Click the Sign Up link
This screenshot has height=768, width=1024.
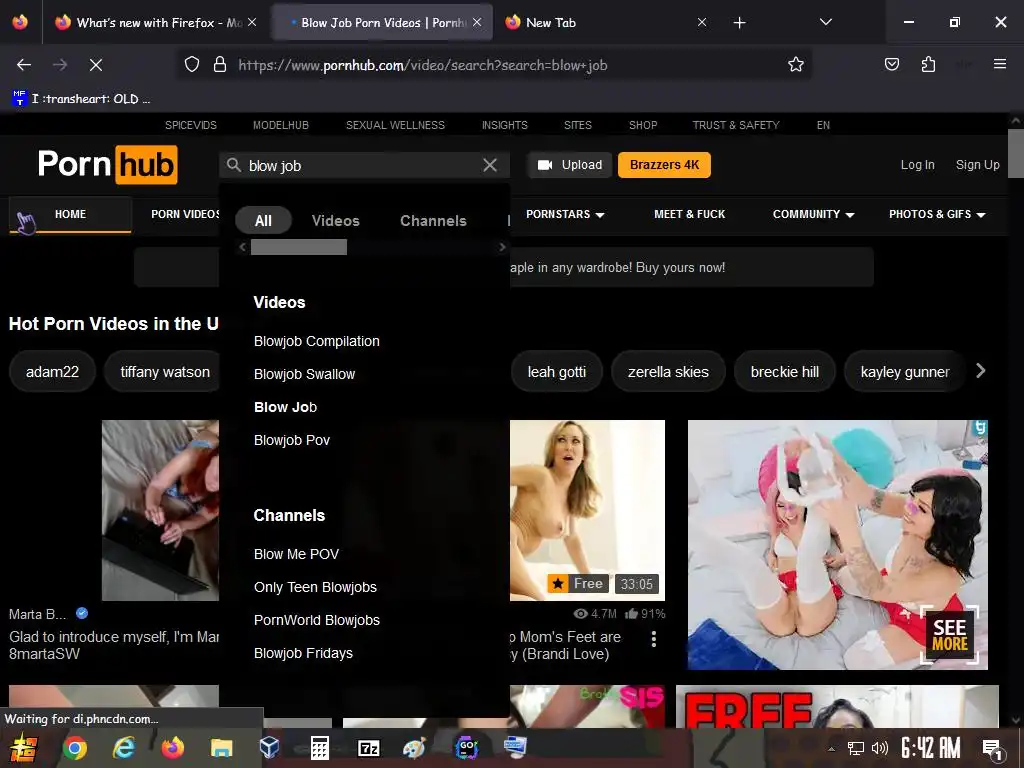[978, 165]
